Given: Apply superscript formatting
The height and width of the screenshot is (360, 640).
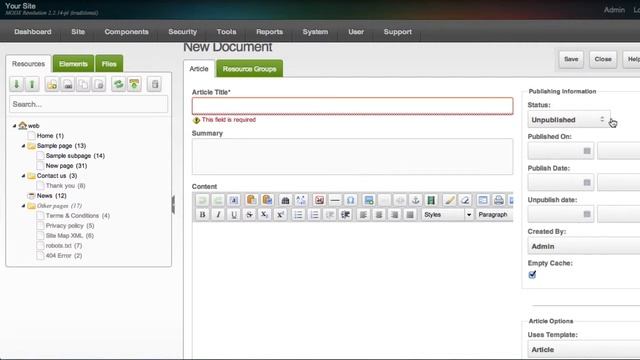Looking at the screenshot, I should 280,215.
